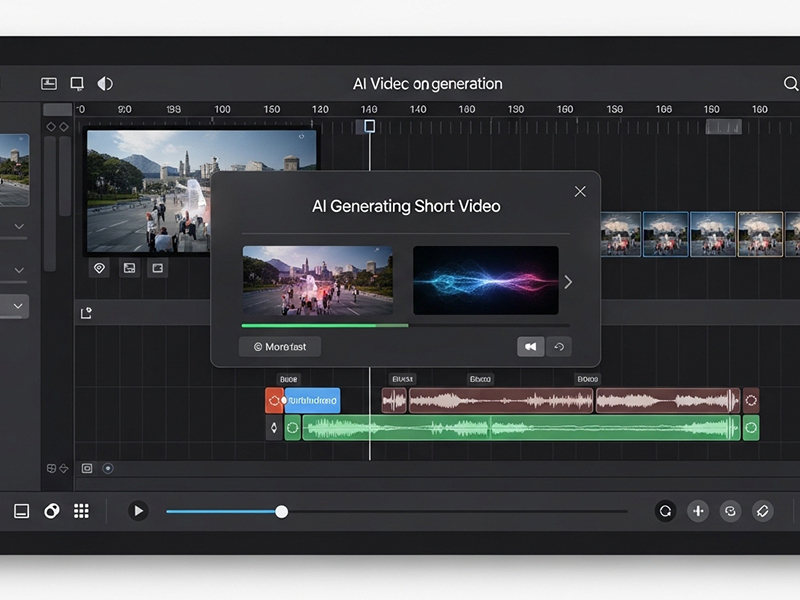The image size is (800, 600).
Task: Click the red circle icon on the orange clip
Action: click(274, 401)
